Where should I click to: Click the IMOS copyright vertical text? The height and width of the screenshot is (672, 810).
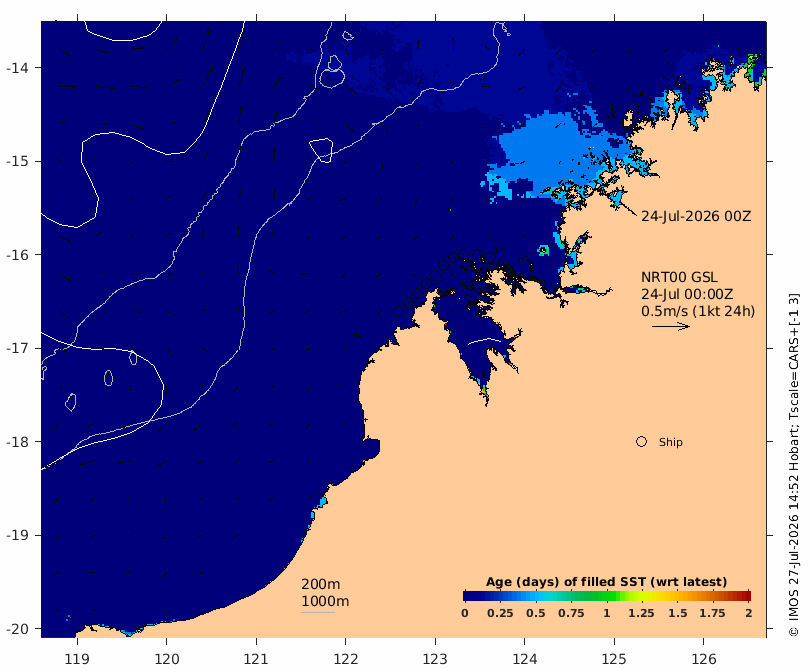(793, 465)
